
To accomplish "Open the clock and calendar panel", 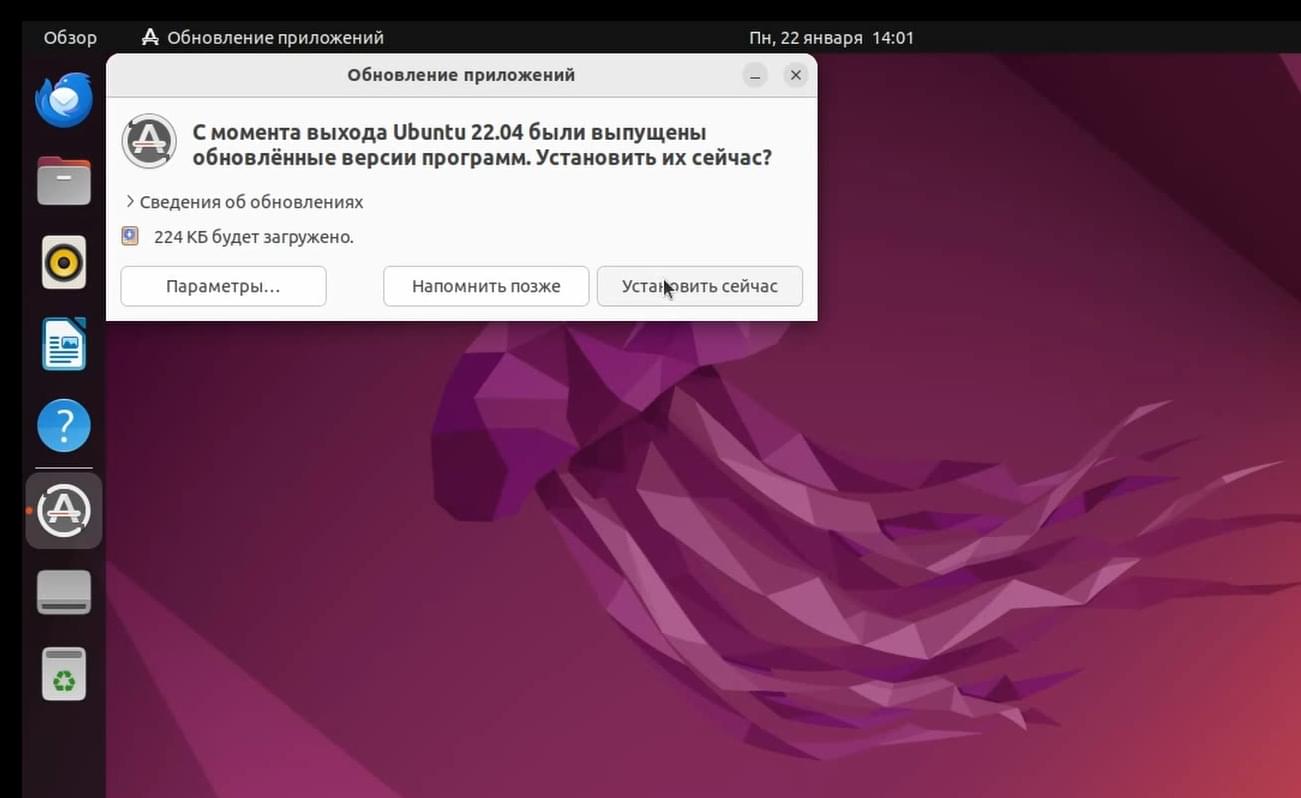I will [831, 38].
